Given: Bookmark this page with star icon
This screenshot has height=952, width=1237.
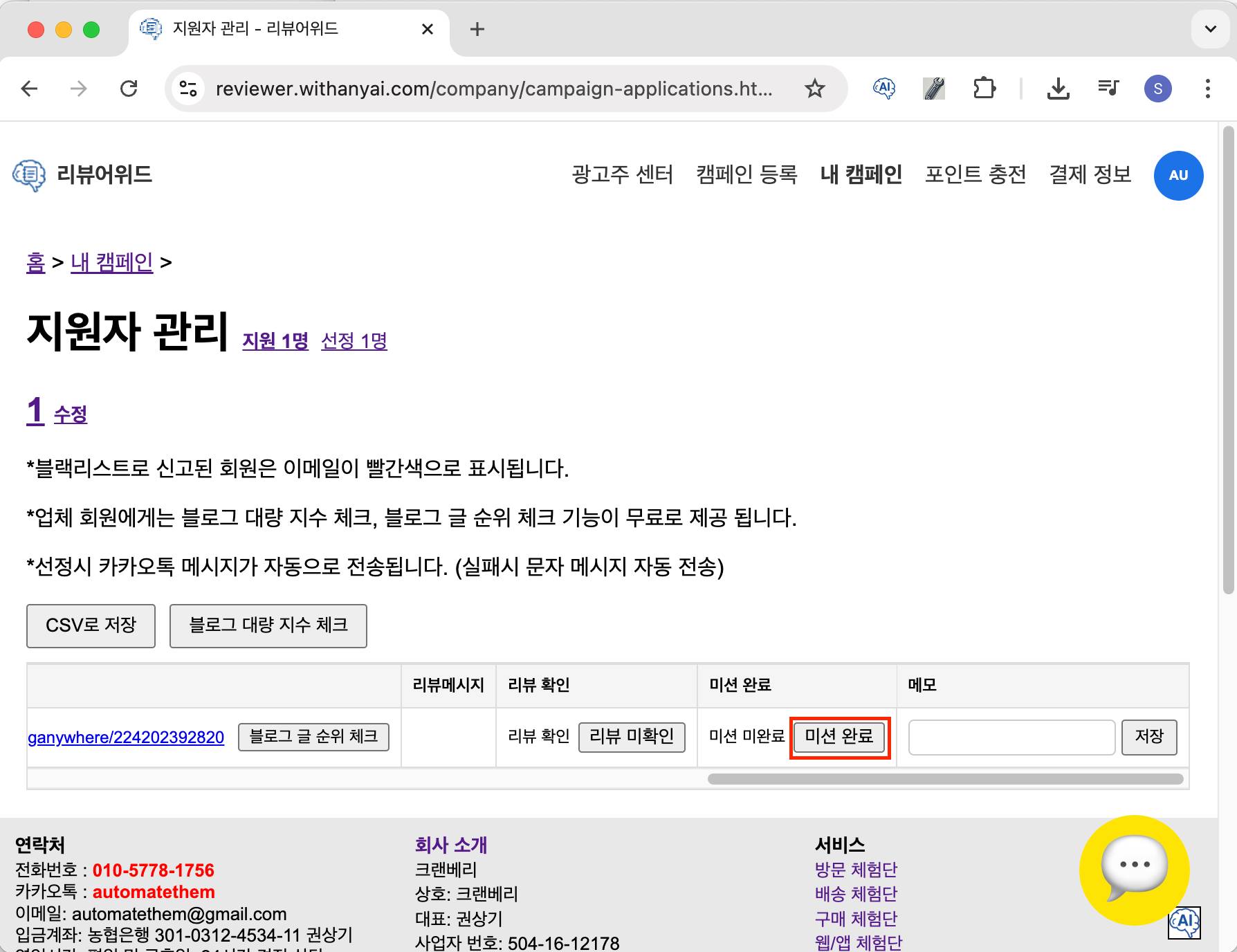Looking at the screenshot, I should tap(815, 89).
